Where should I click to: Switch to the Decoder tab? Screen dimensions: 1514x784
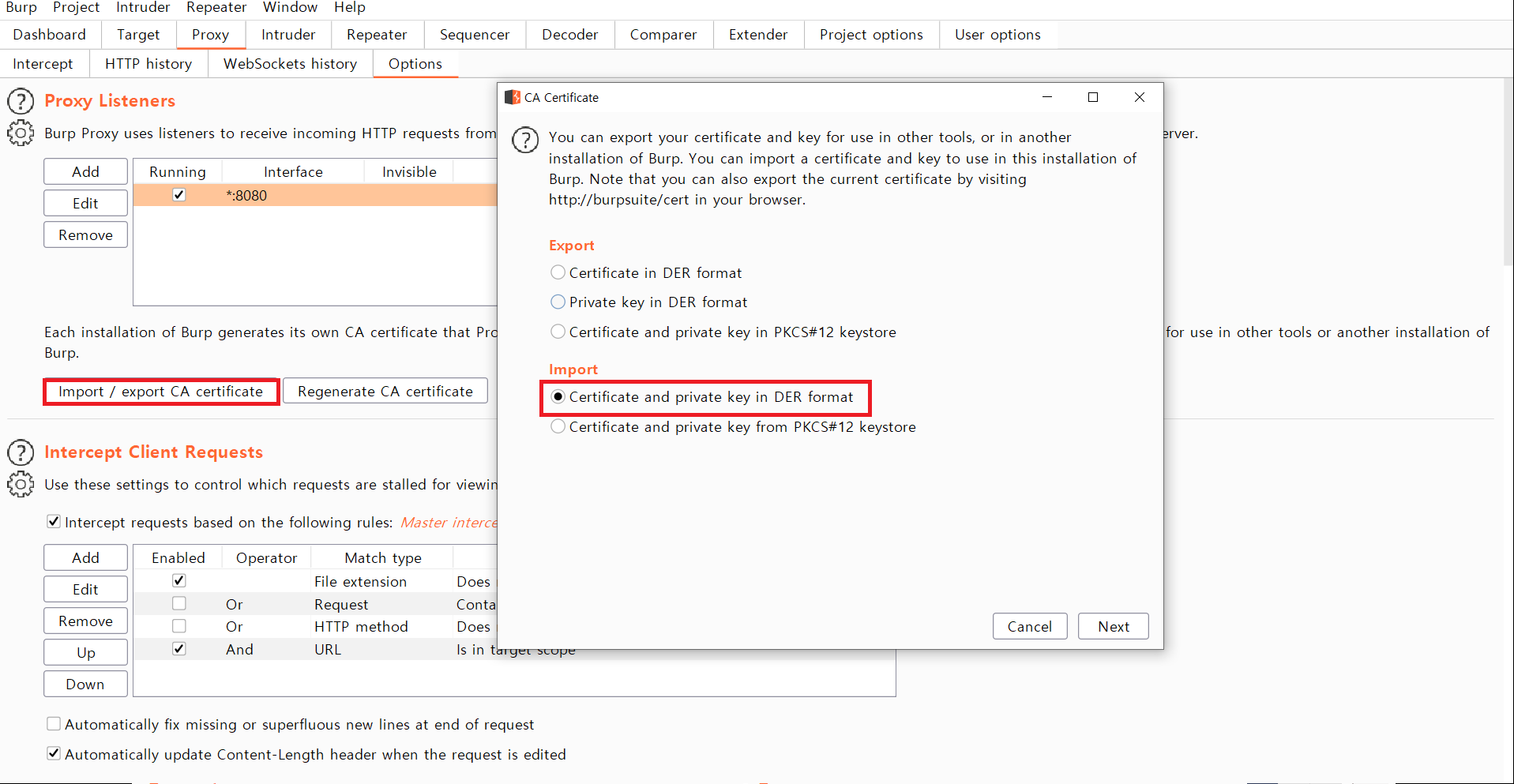570,35
